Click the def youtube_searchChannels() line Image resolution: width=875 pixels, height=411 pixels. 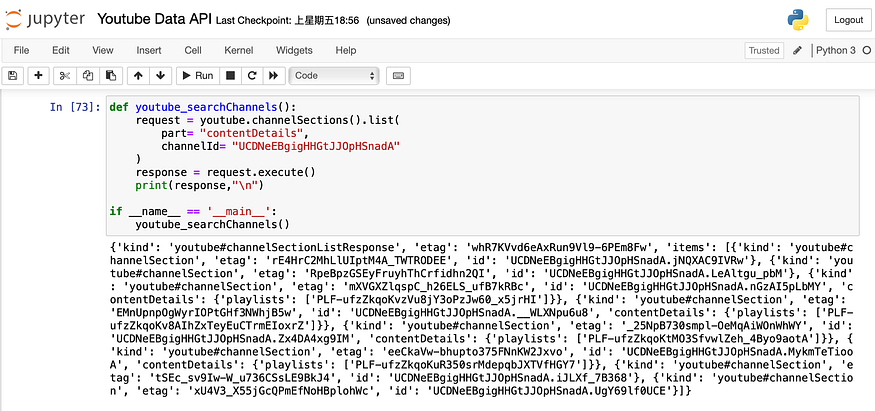coord(203,107)
